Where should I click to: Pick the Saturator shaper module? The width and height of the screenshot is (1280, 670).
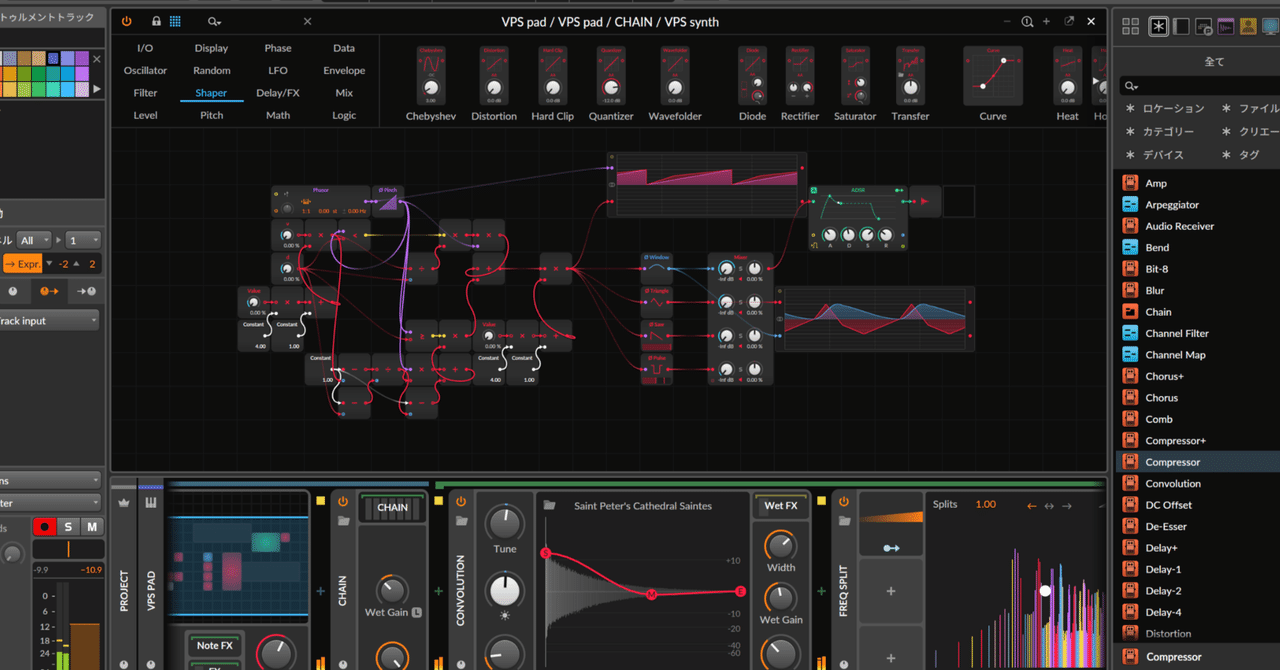click(x=855, y=84)
